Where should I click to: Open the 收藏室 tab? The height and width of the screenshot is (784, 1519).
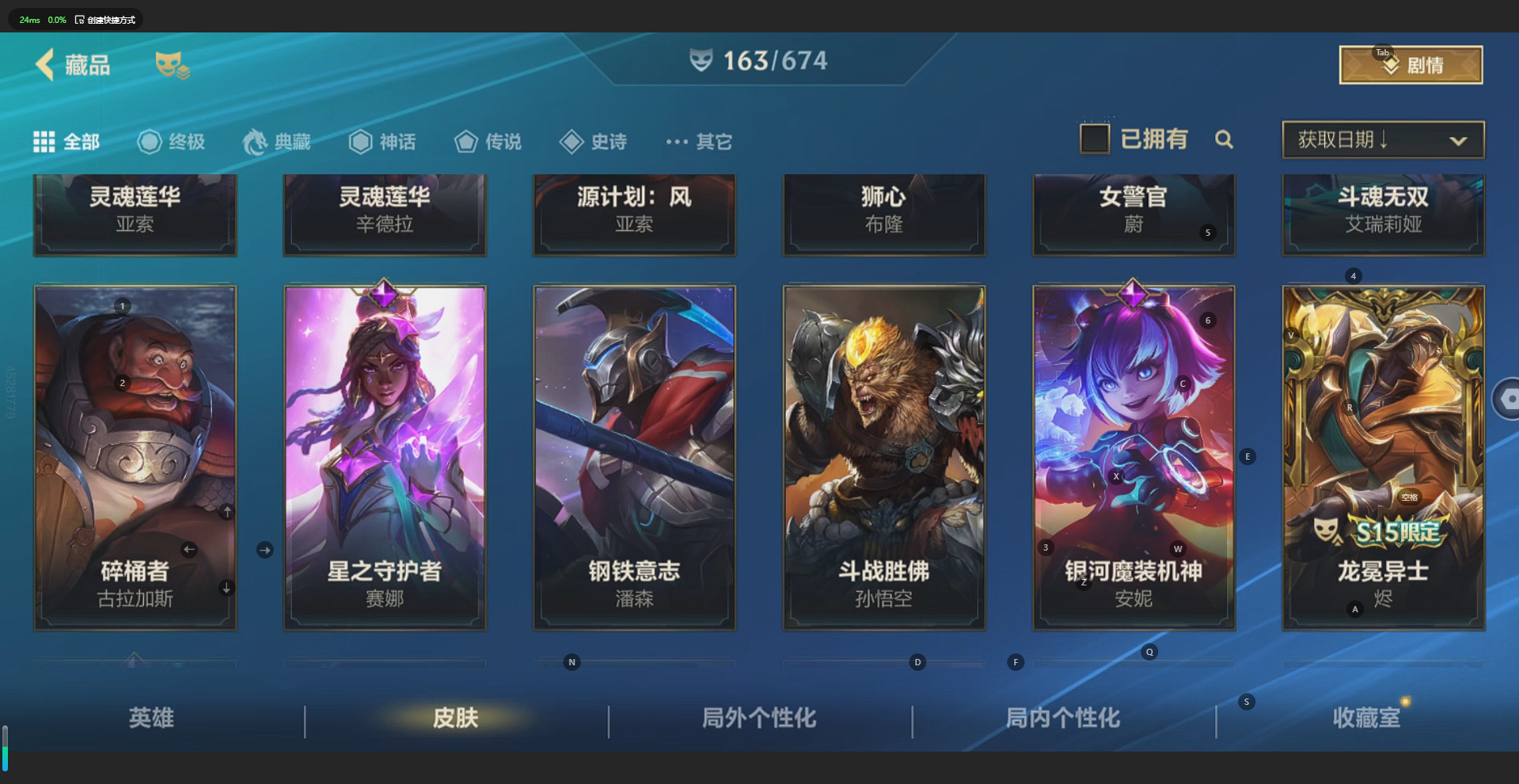1367,718
